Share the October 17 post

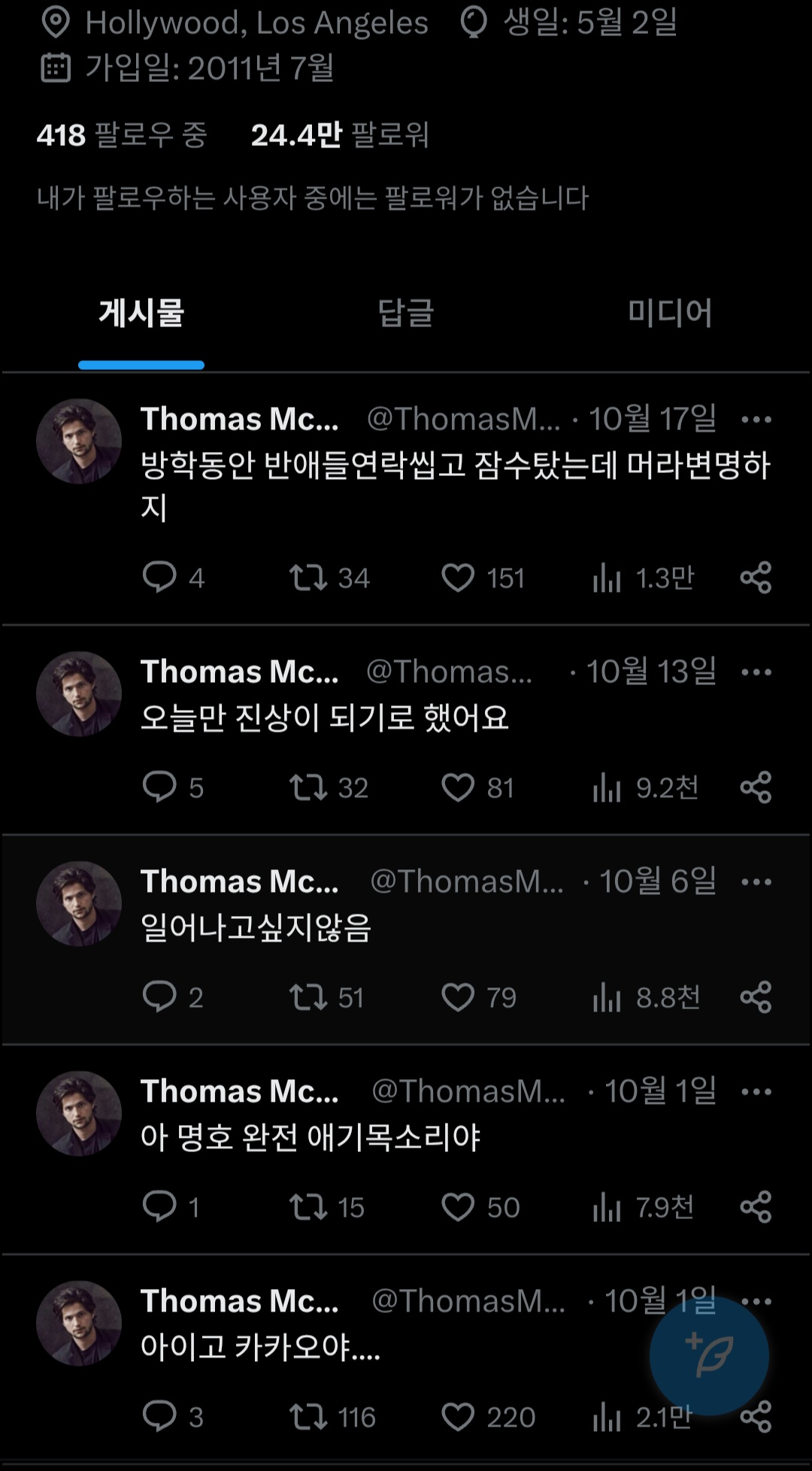[756, 578]
